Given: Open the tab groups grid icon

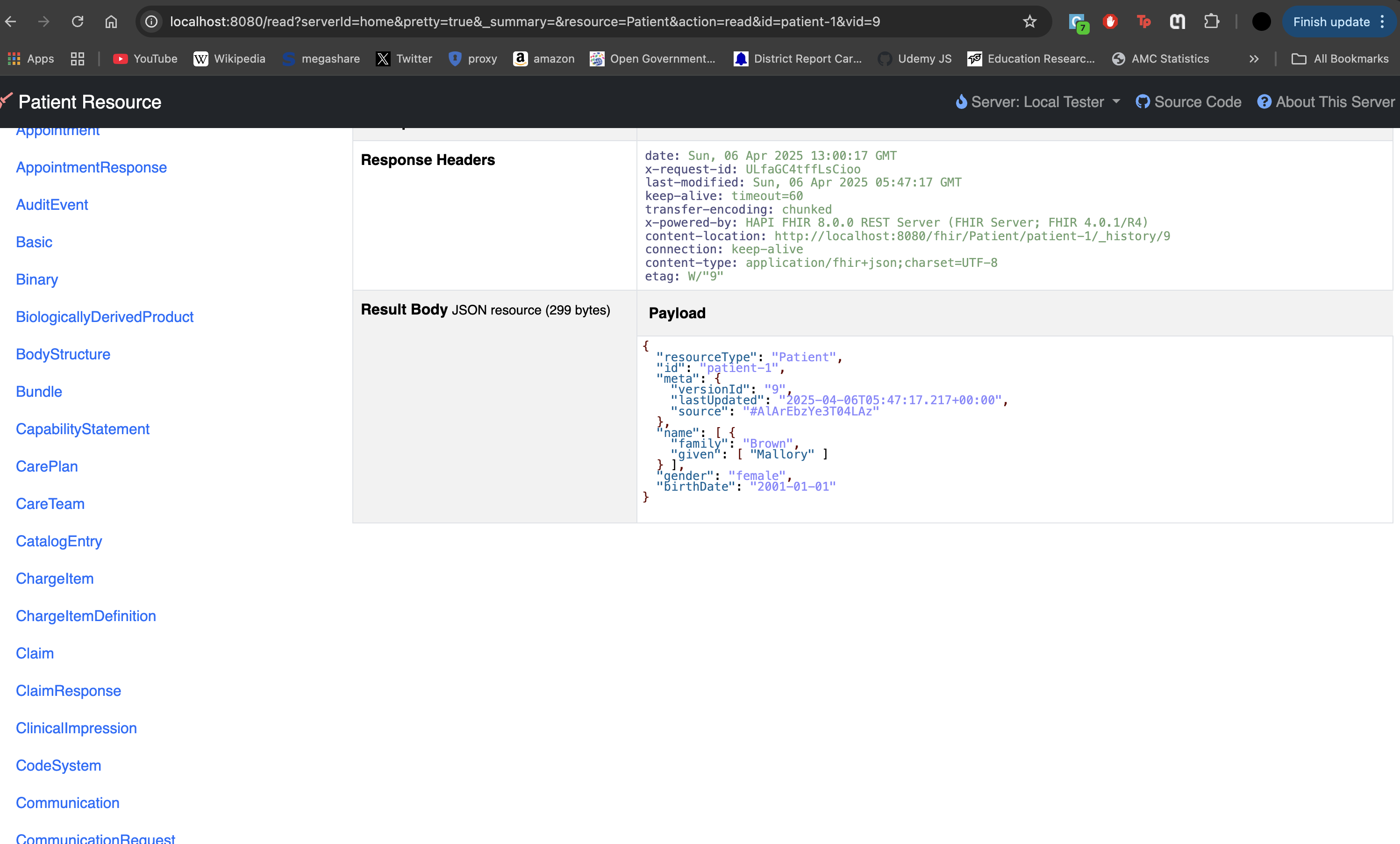Looking at the screenshot, I should 77,58.
